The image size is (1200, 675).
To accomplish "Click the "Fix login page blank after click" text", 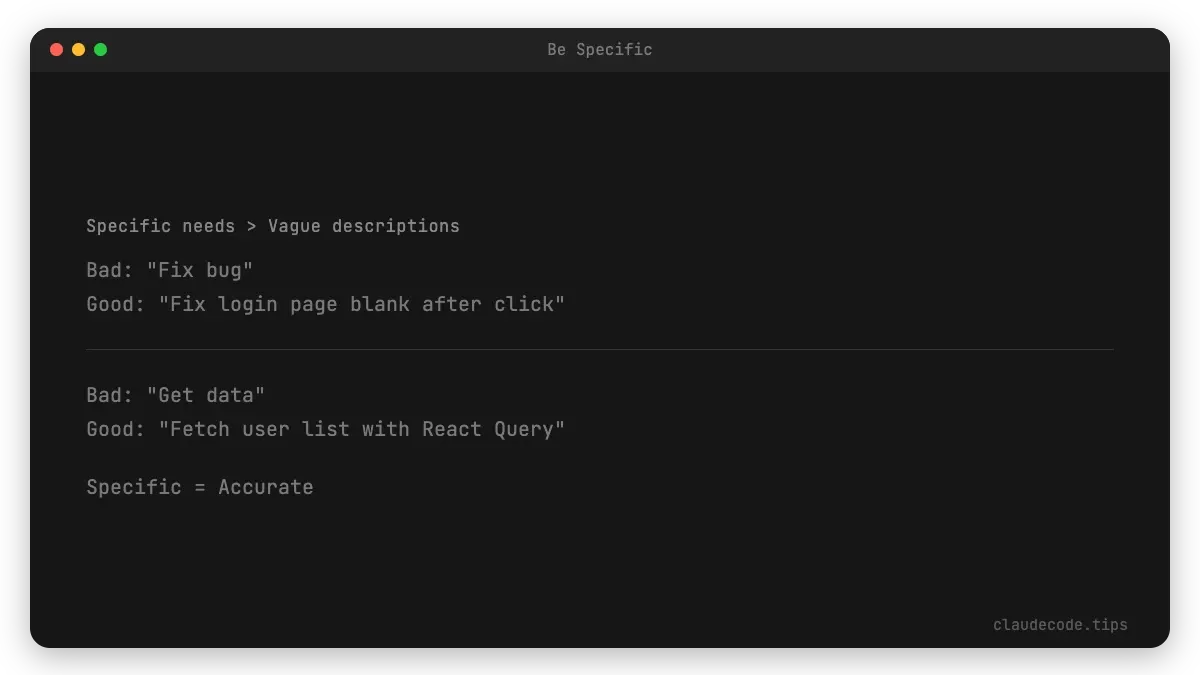I will coord(361,304).
